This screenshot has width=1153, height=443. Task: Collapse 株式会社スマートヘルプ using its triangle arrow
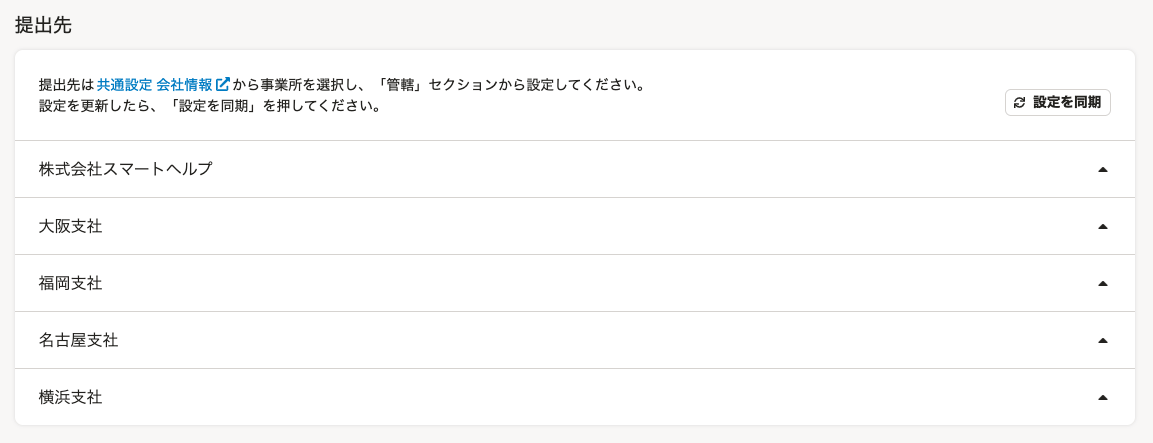coord(1102,169)
